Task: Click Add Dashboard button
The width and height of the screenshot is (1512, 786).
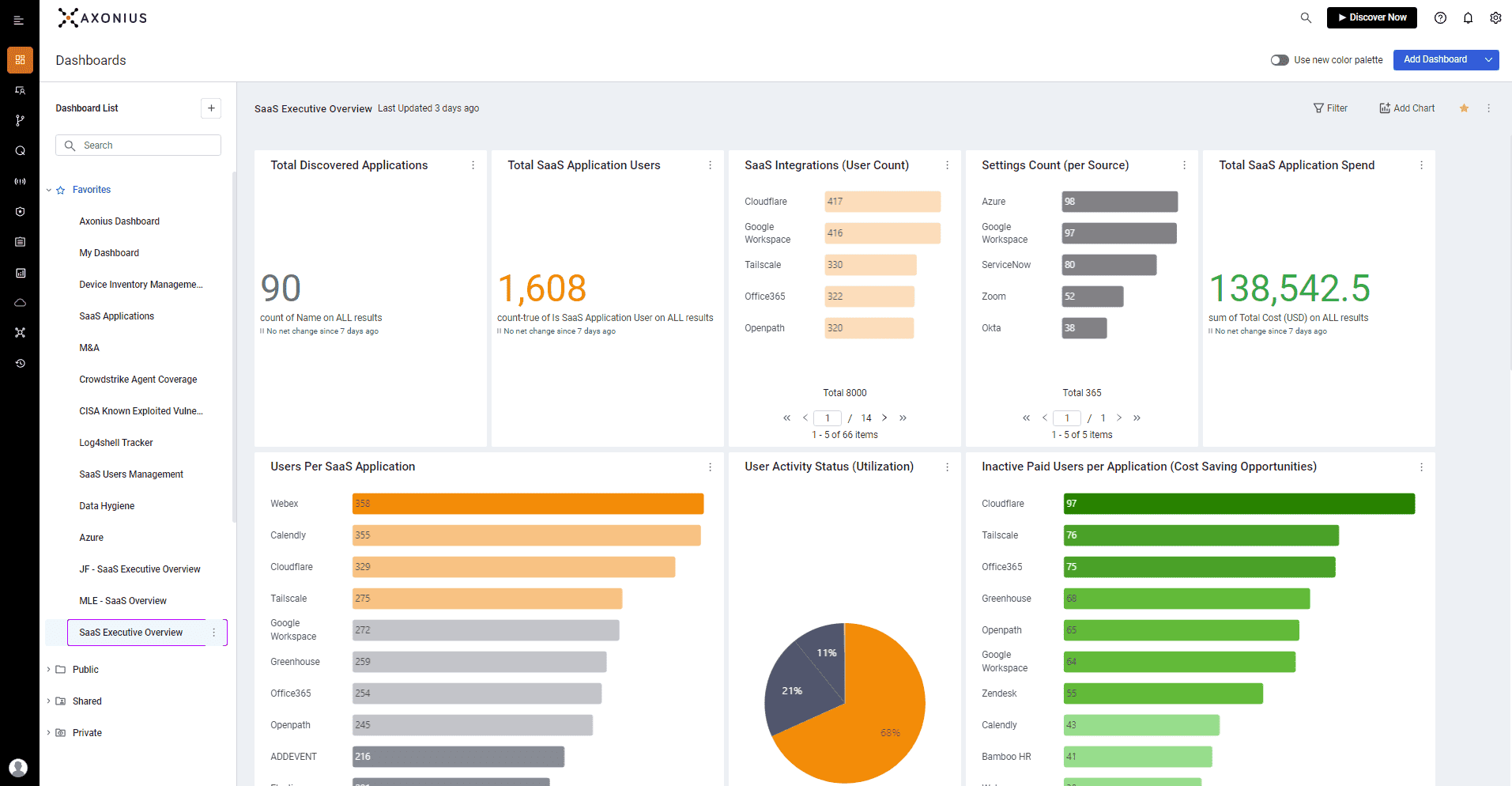Action: [1435, 60]
